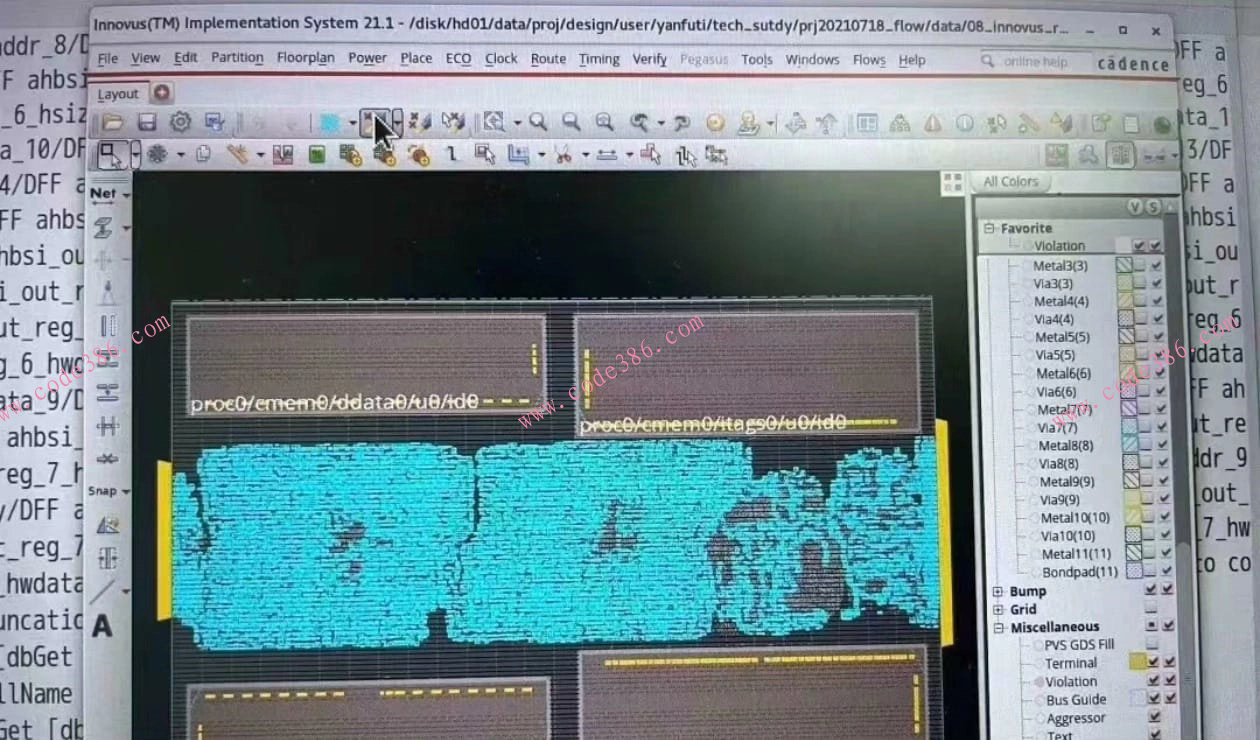The width and height of the screenshot is (1260, 740).
Task: Click the yellow Terminal color swatch
Action: (1137, 662)
